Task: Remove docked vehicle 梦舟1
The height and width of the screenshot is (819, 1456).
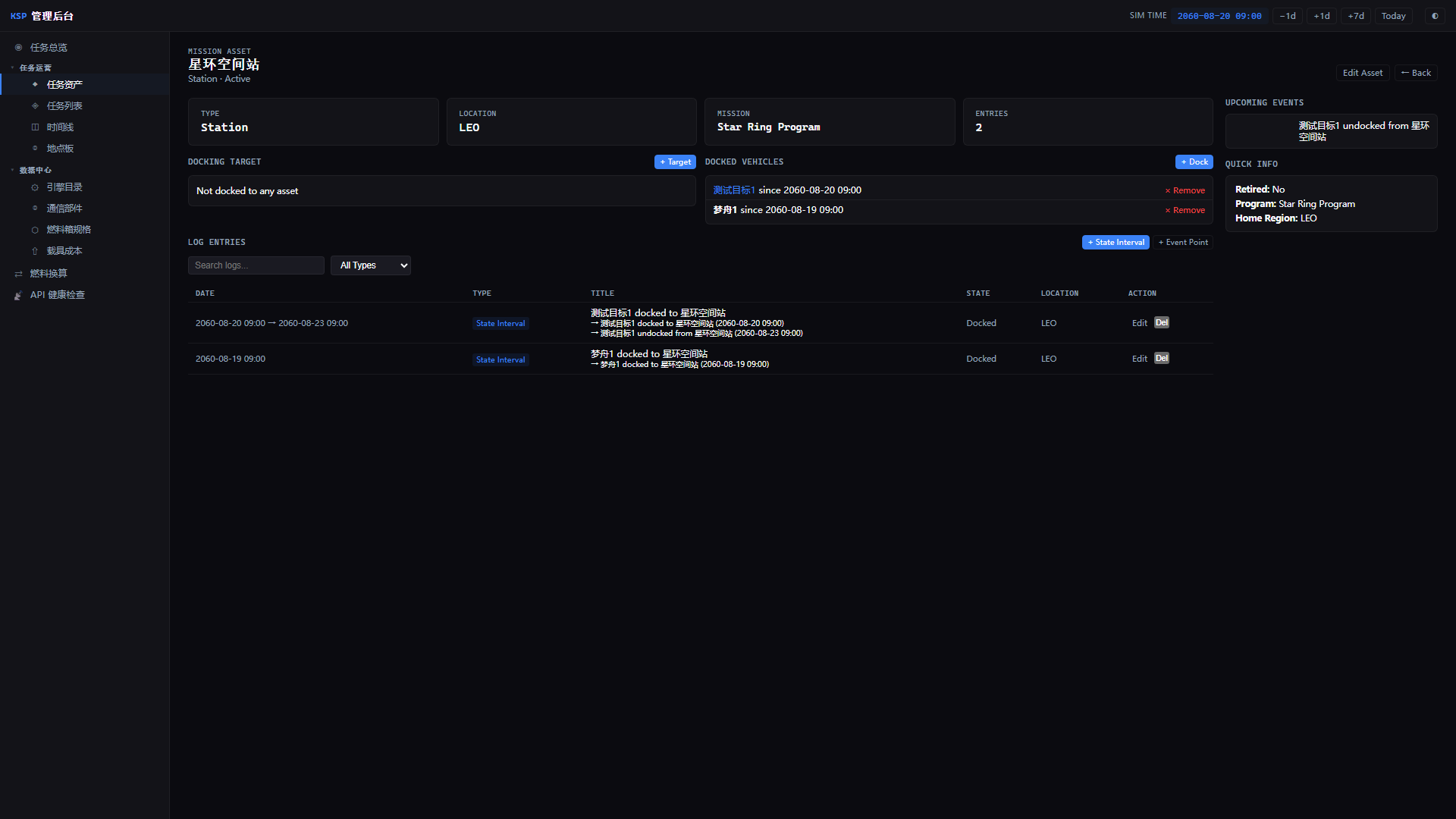Action: point(1185,211)
